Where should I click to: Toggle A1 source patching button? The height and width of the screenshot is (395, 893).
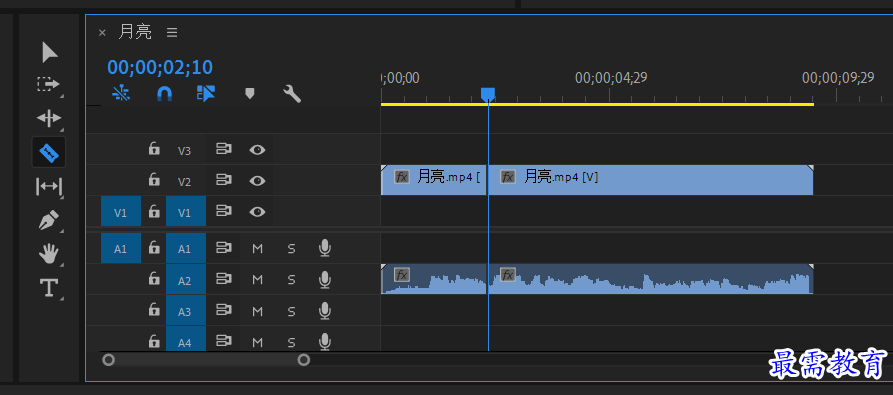coord(121,248)
